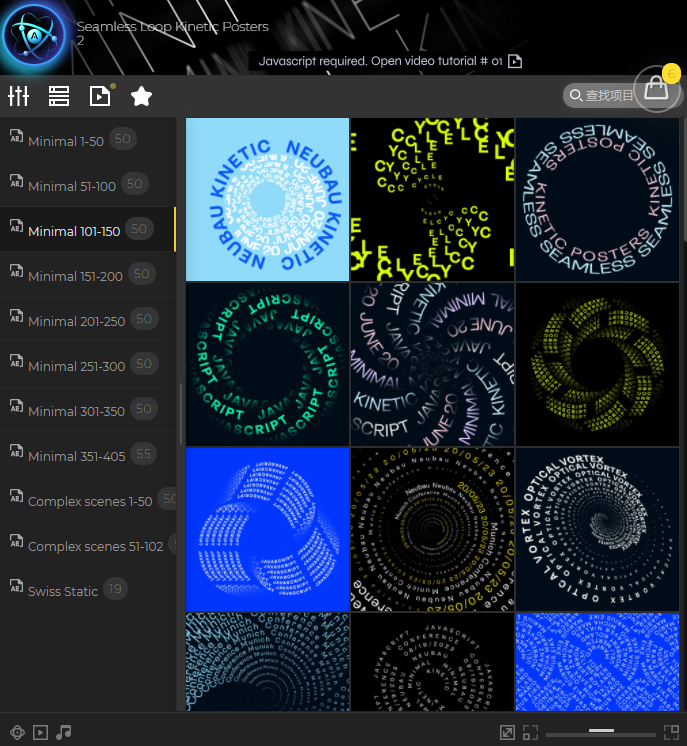This screenshot has height=746, width=687.
Task: Open video tutorial file icon in banner
Action: [x=515, y=61]
